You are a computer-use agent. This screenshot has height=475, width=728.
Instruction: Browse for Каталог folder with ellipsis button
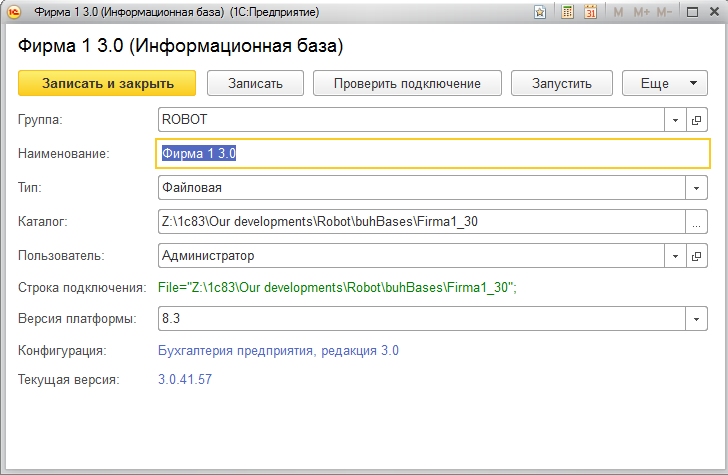(696, 222)
